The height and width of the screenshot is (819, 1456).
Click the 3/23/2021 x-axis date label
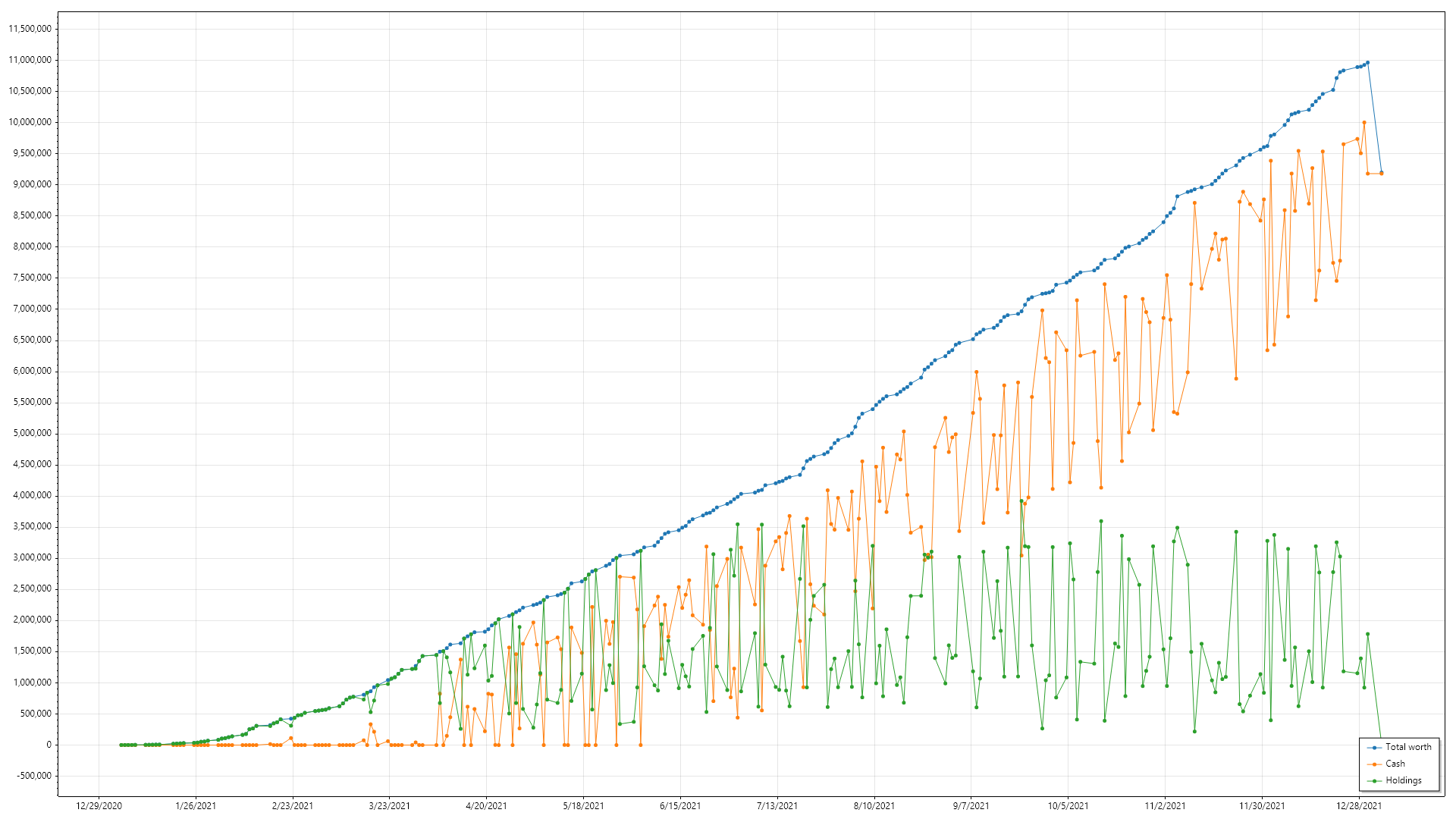click(390, 806)
